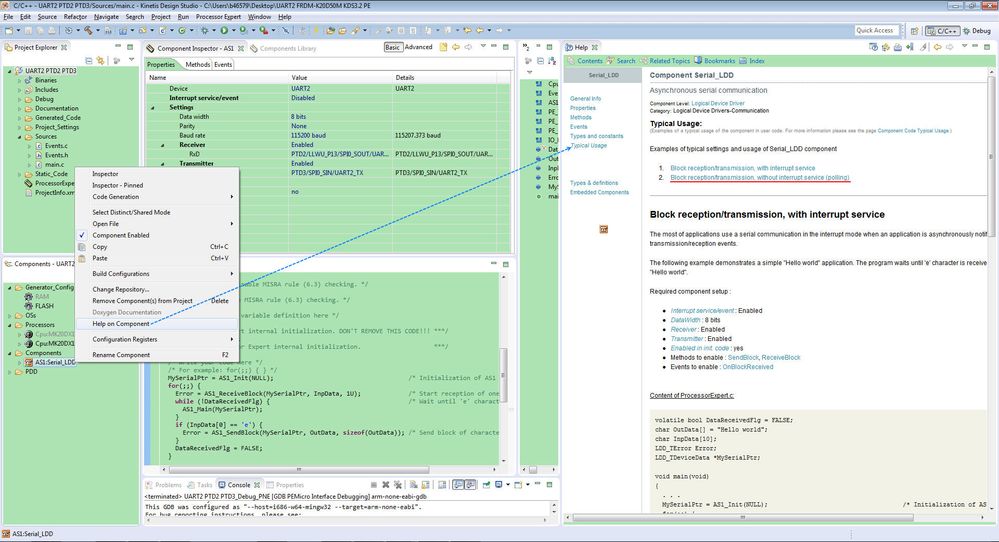Open the Related Topics help link
This screenshot has width=999, height=542.
[x=666, y=61]
